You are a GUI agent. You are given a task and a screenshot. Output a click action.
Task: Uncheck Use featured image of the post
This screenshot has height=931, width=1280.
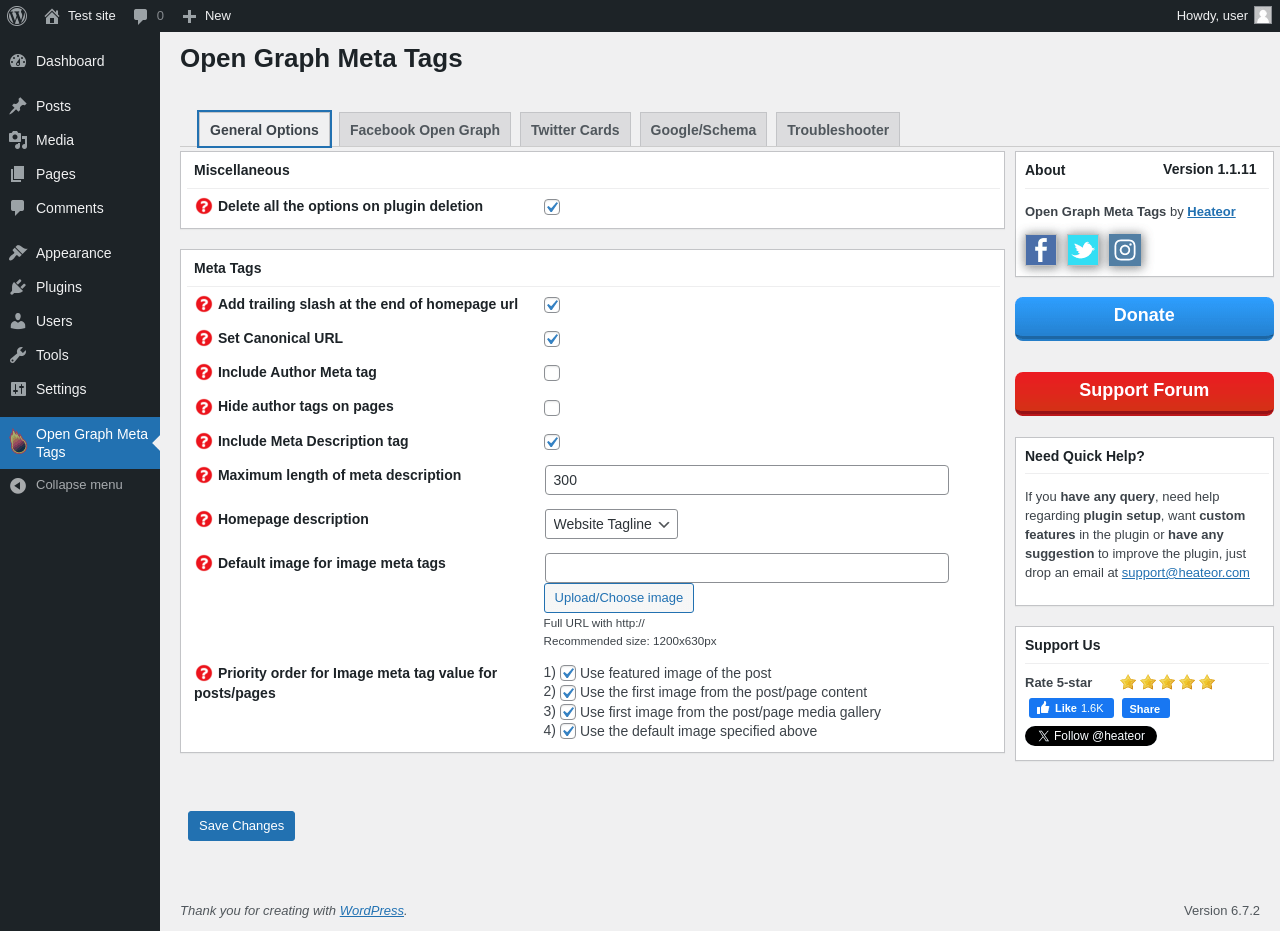(x=568, y=673)
